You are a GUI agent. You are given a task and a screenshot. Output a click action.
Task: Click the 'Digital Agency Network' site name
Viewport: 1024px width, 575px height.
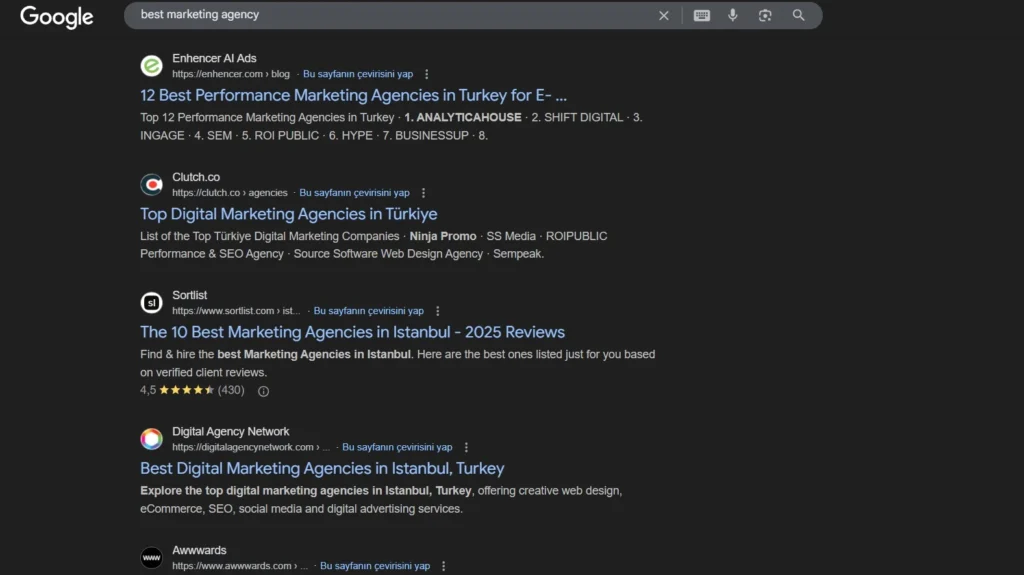pos(231,432)
